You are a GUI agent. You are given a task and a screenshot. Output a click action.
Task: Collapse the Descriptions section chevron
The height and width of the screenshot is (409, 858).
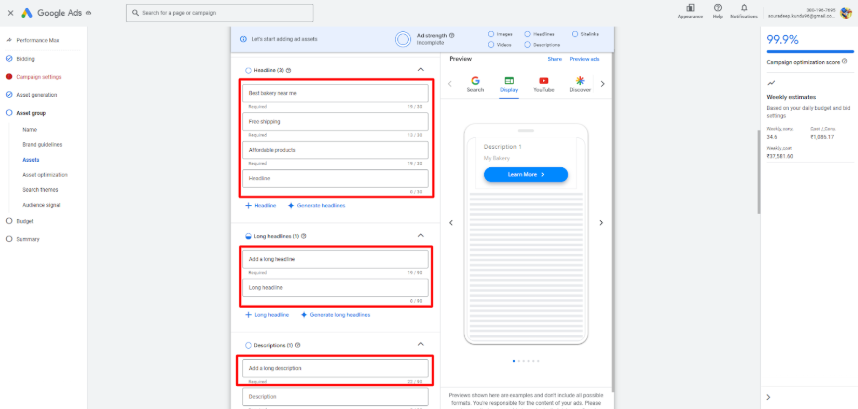click(x=420, y=345)
